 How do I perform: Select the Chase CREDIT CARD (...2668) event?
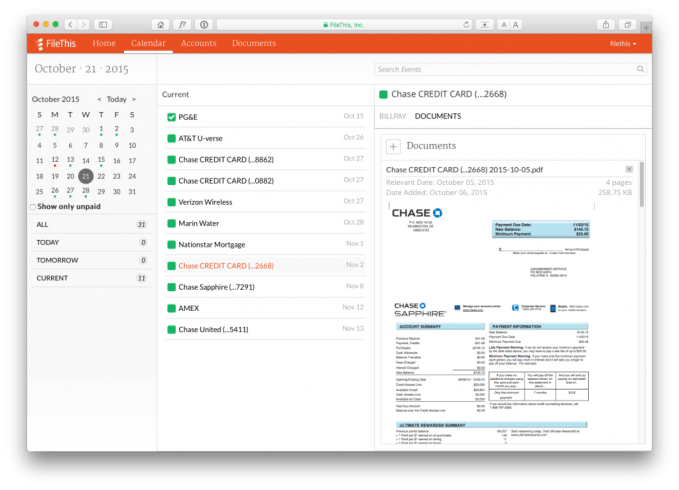coord(265,266)
